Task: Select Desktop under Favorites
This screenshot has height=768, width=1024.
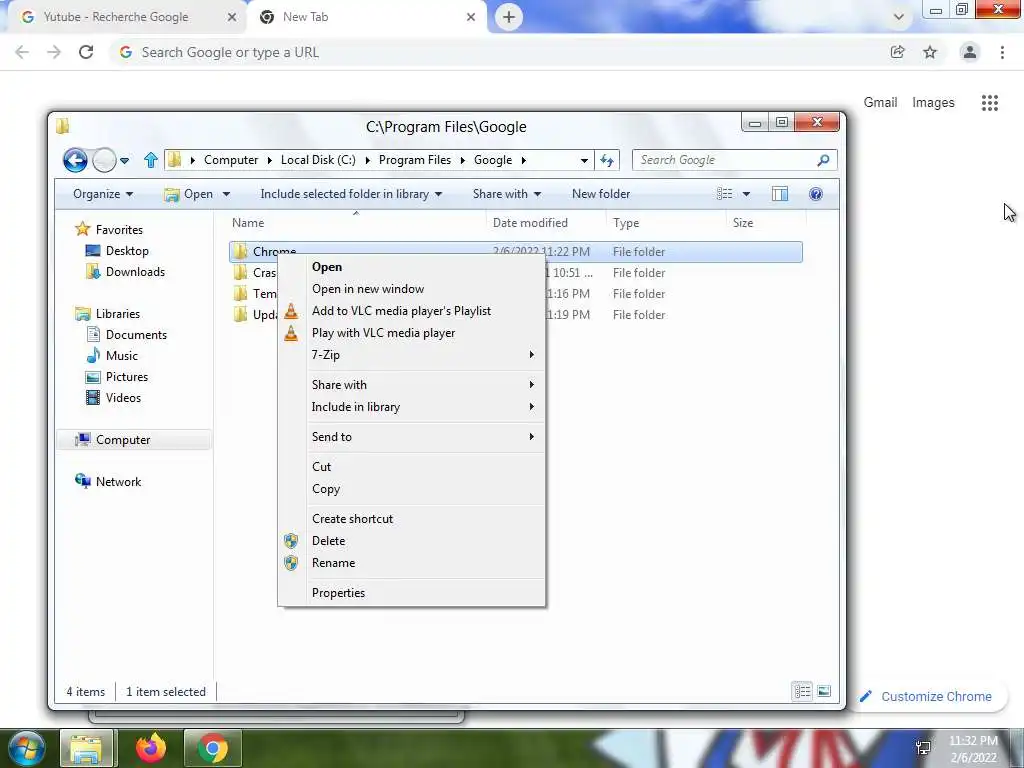Action: pos(127,251)
